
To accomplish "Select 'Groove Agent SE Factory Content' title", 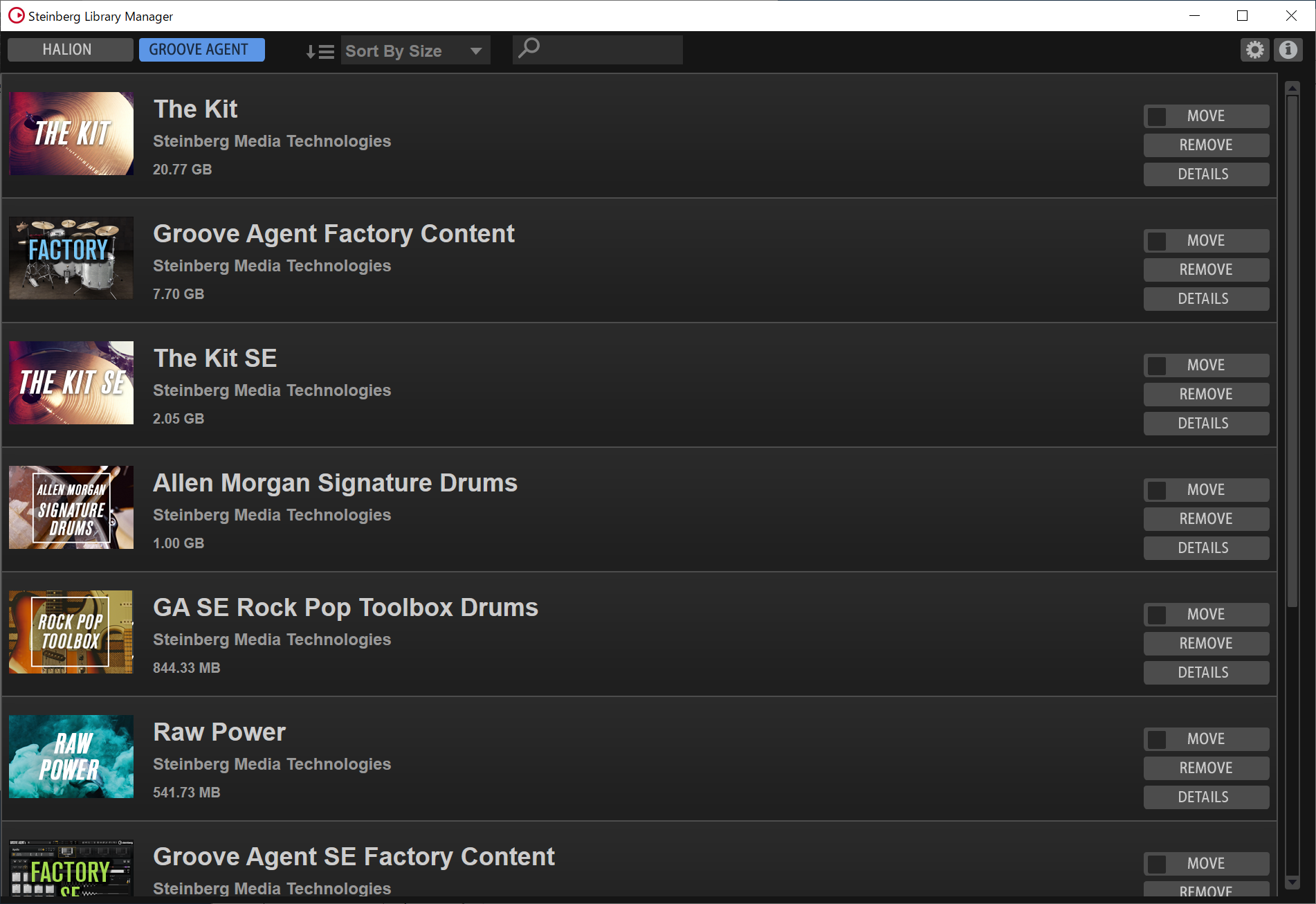I will [x=354, y=857].
